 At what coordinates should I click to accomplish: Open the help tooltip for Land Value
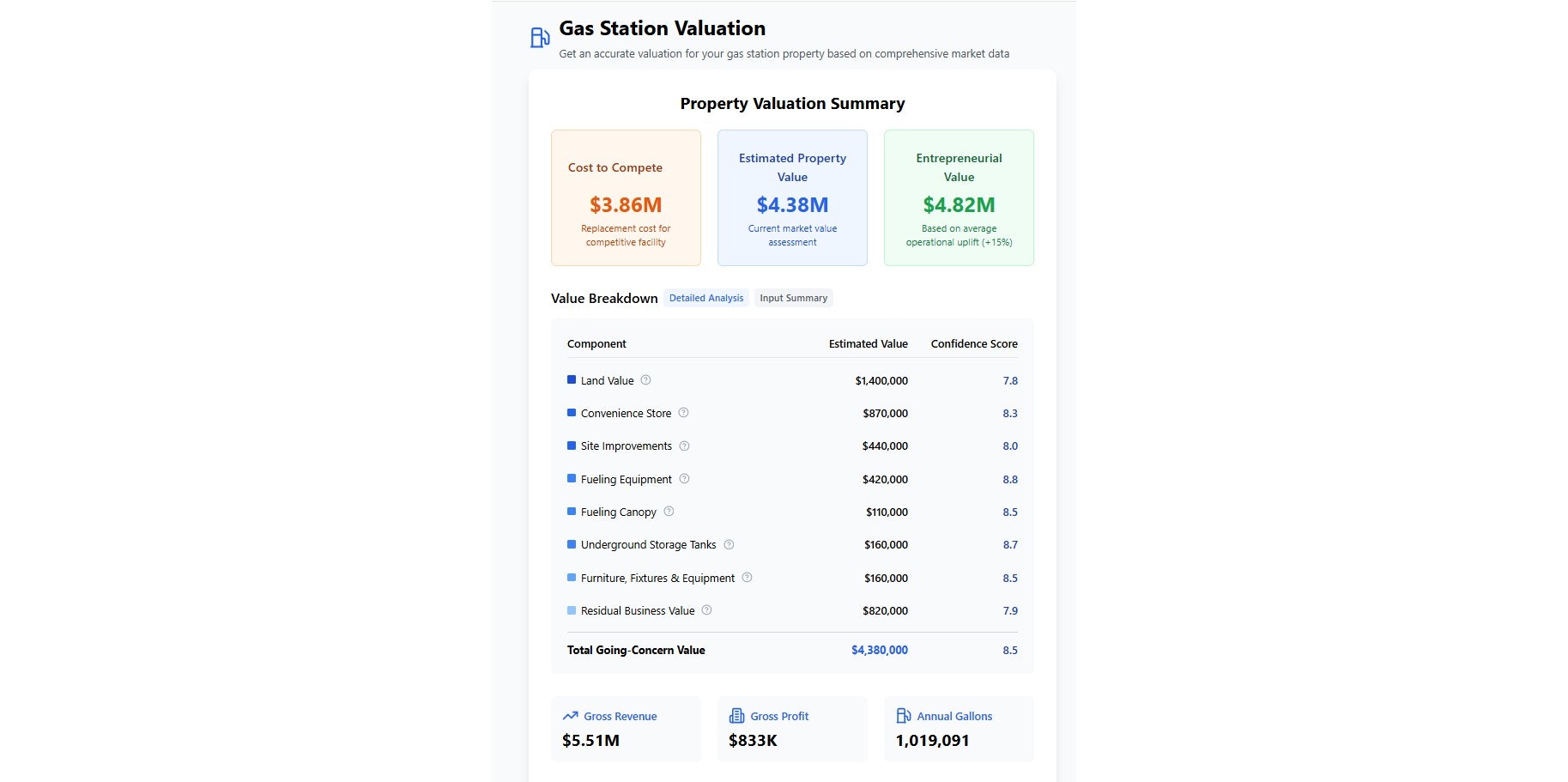tap(645, 380)
